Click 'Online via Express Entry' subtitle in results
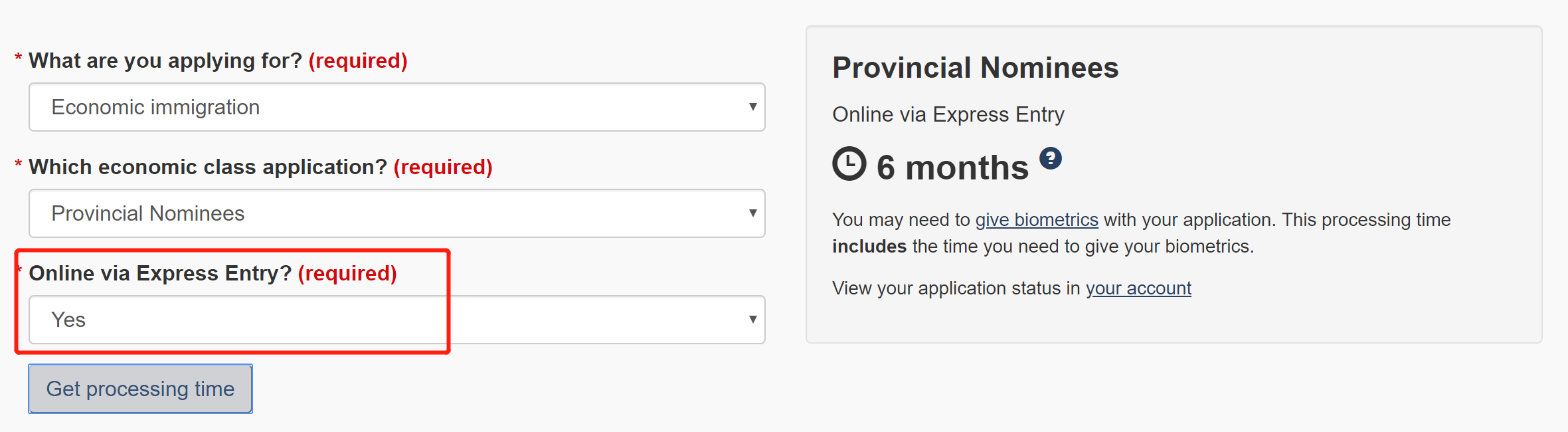 (x=948, y=114)
